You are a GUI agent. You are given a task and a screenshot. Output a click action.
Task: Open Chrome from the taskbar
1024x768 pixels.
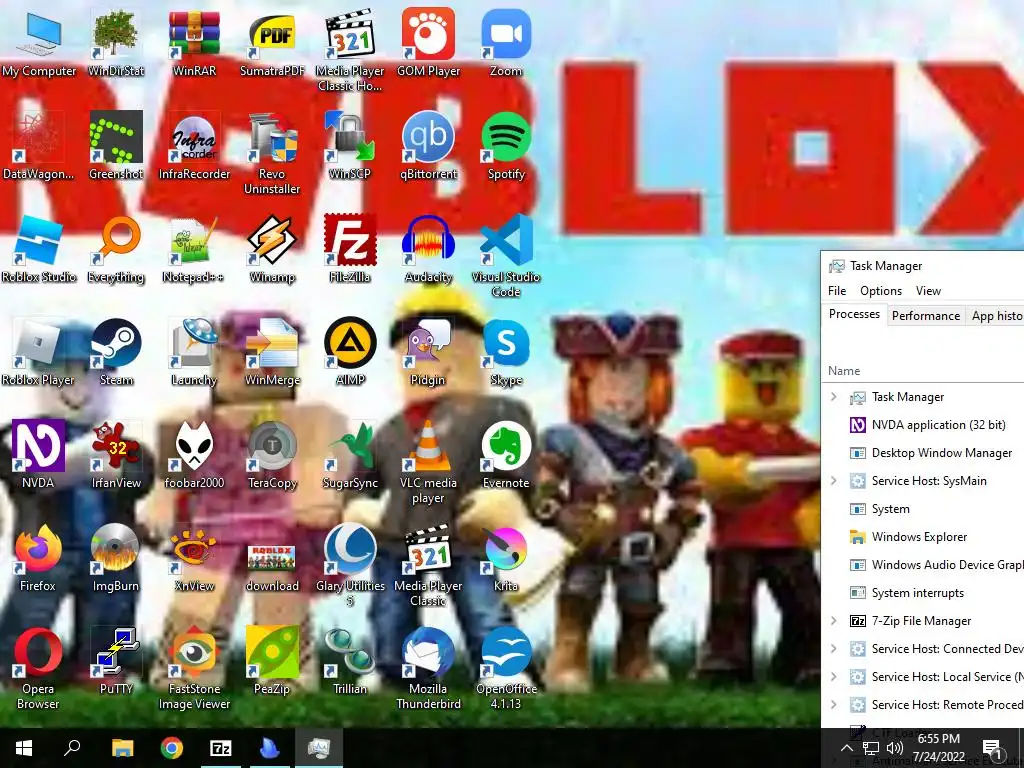(x=172, y=748)
